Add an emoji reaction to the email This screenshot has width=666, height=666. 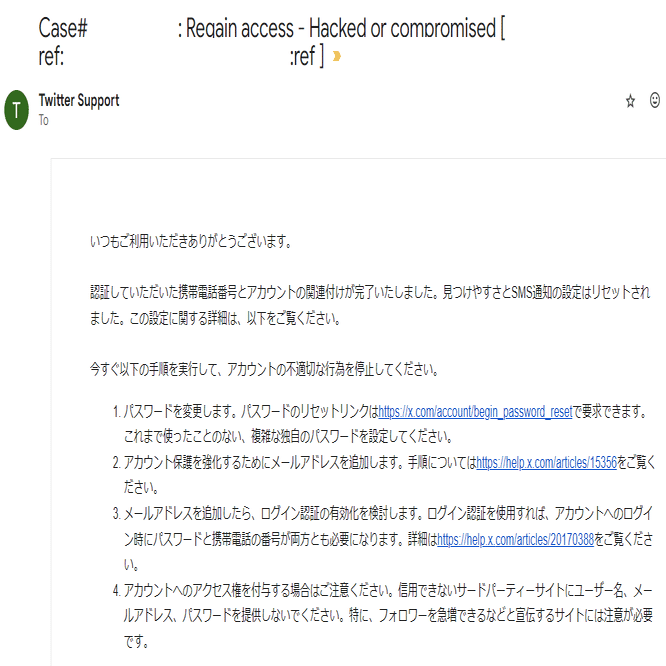point(655,101)
